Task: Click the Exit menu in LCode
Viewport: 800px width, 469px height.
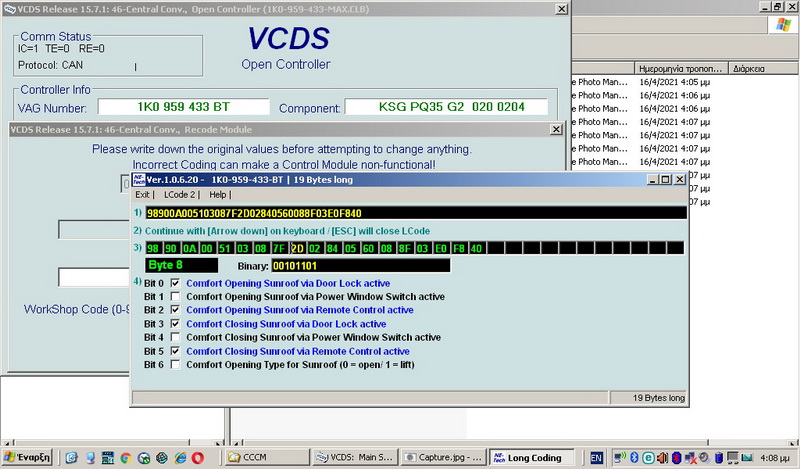Action: coord(142,194)
